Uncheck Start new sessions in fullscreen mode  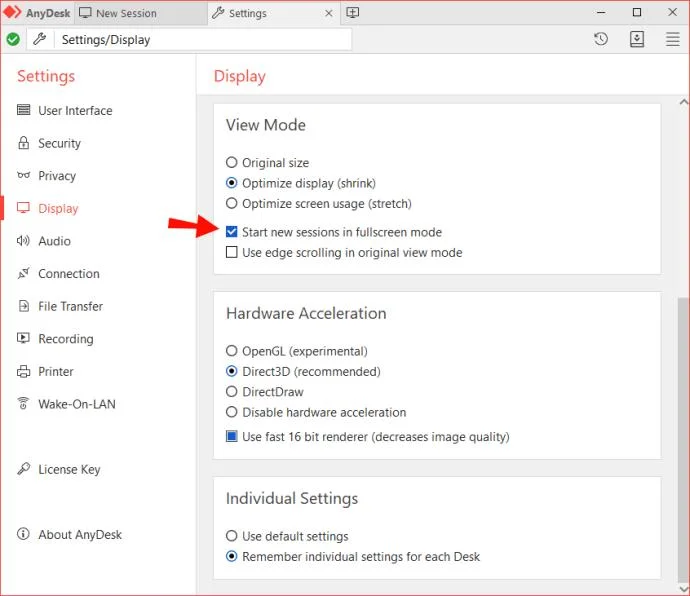[231, 232]
